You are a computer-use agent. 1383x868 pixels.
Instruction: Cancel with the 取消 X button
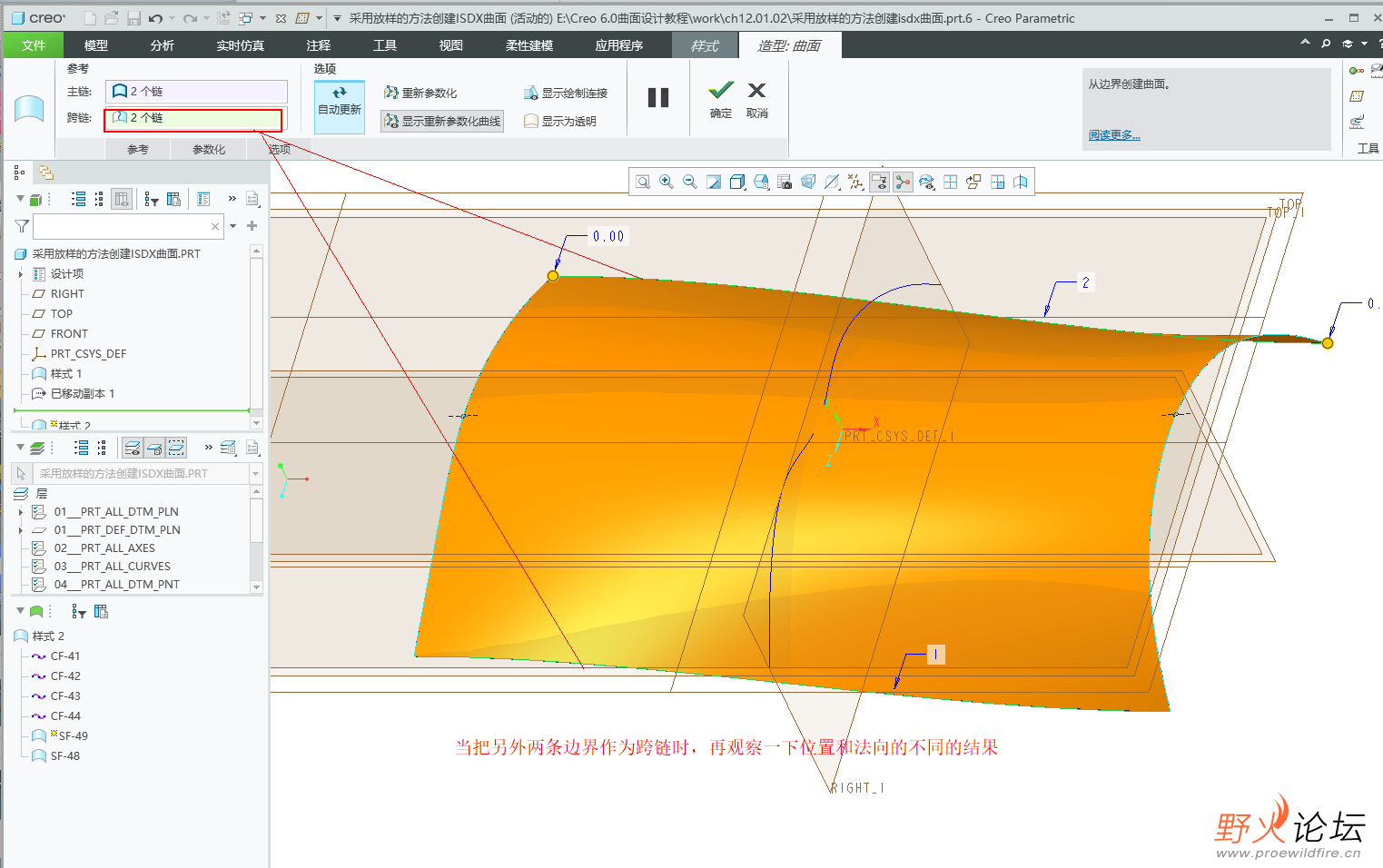(x=756, y=100)
